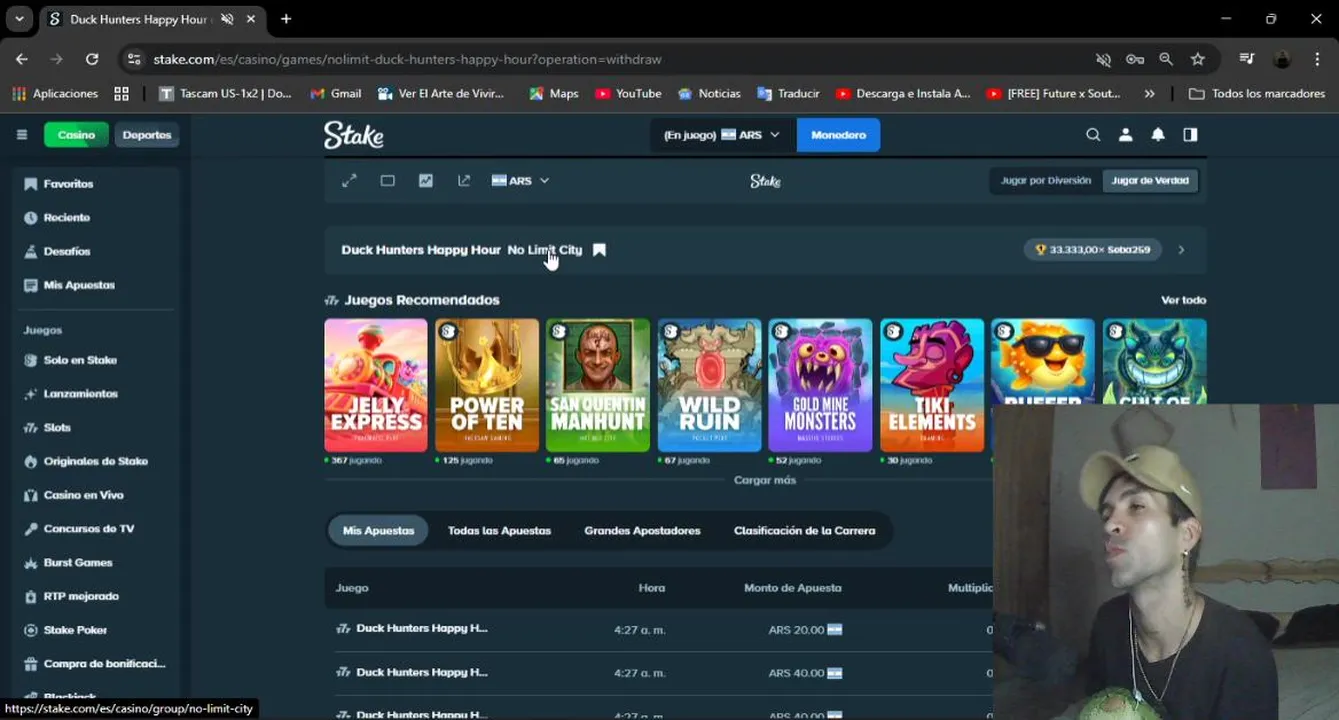Open the hamburger sidebar menu icon

[x=21, y=135]
